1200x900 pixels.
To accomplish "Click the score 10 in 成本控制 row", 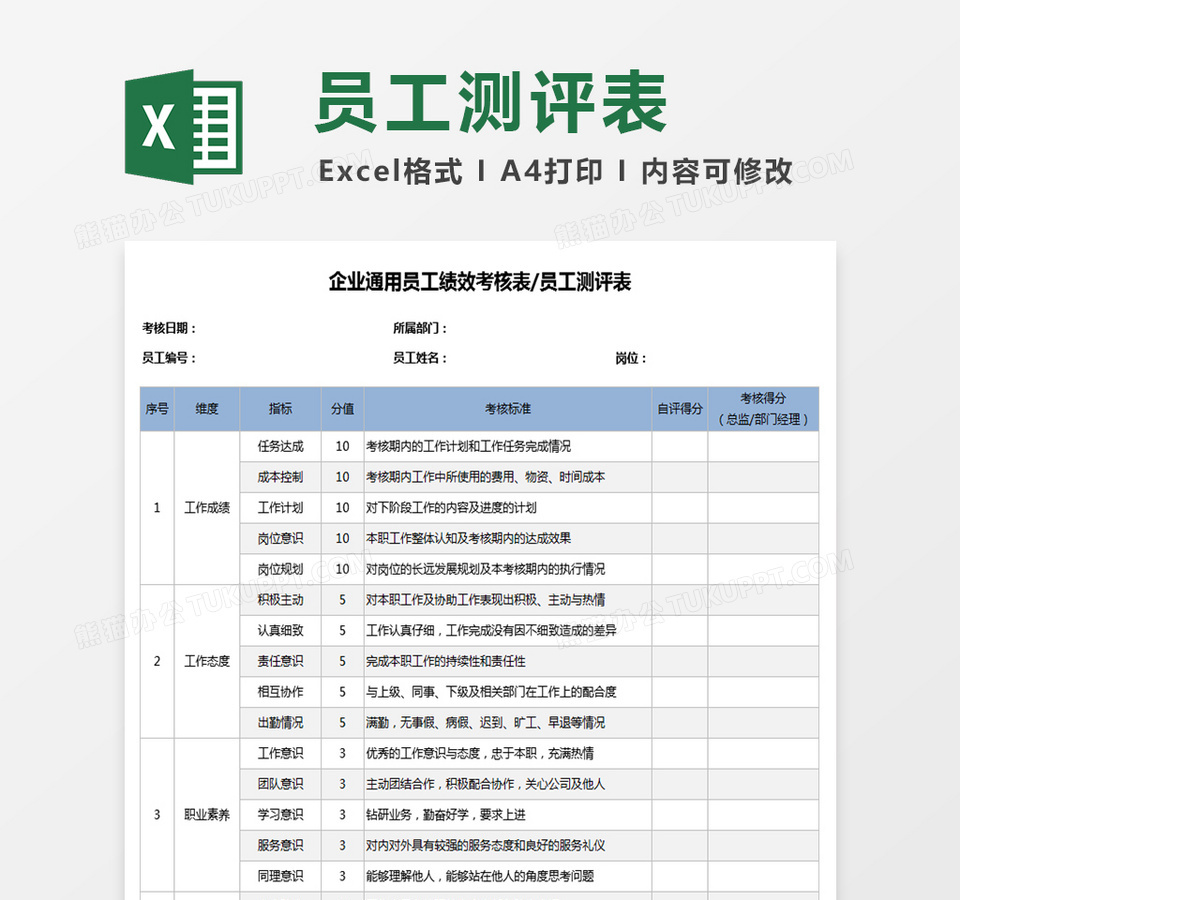I will 343,477.
